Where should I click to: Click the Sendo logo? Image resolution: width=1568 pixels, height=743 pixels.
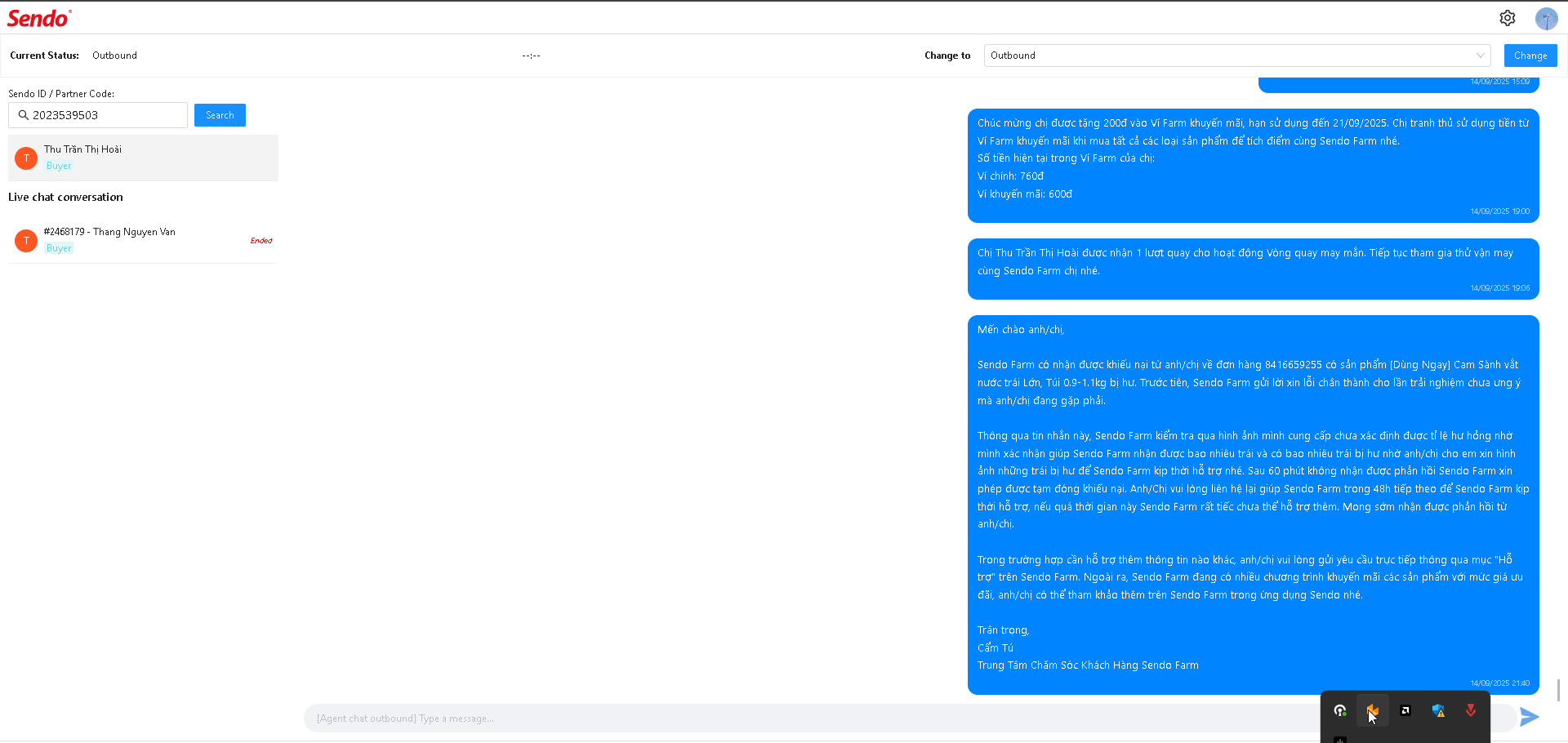pos(39,18)
